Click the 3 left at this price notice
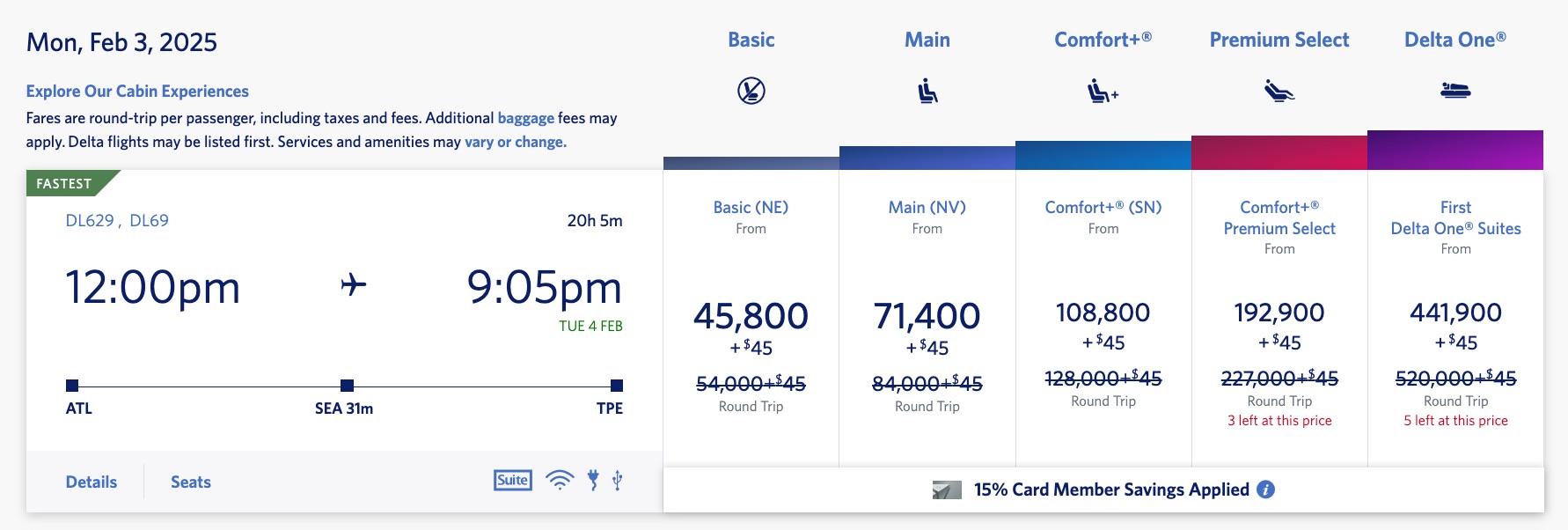This screenshot has width=1568, height=530. (1279, 421)
